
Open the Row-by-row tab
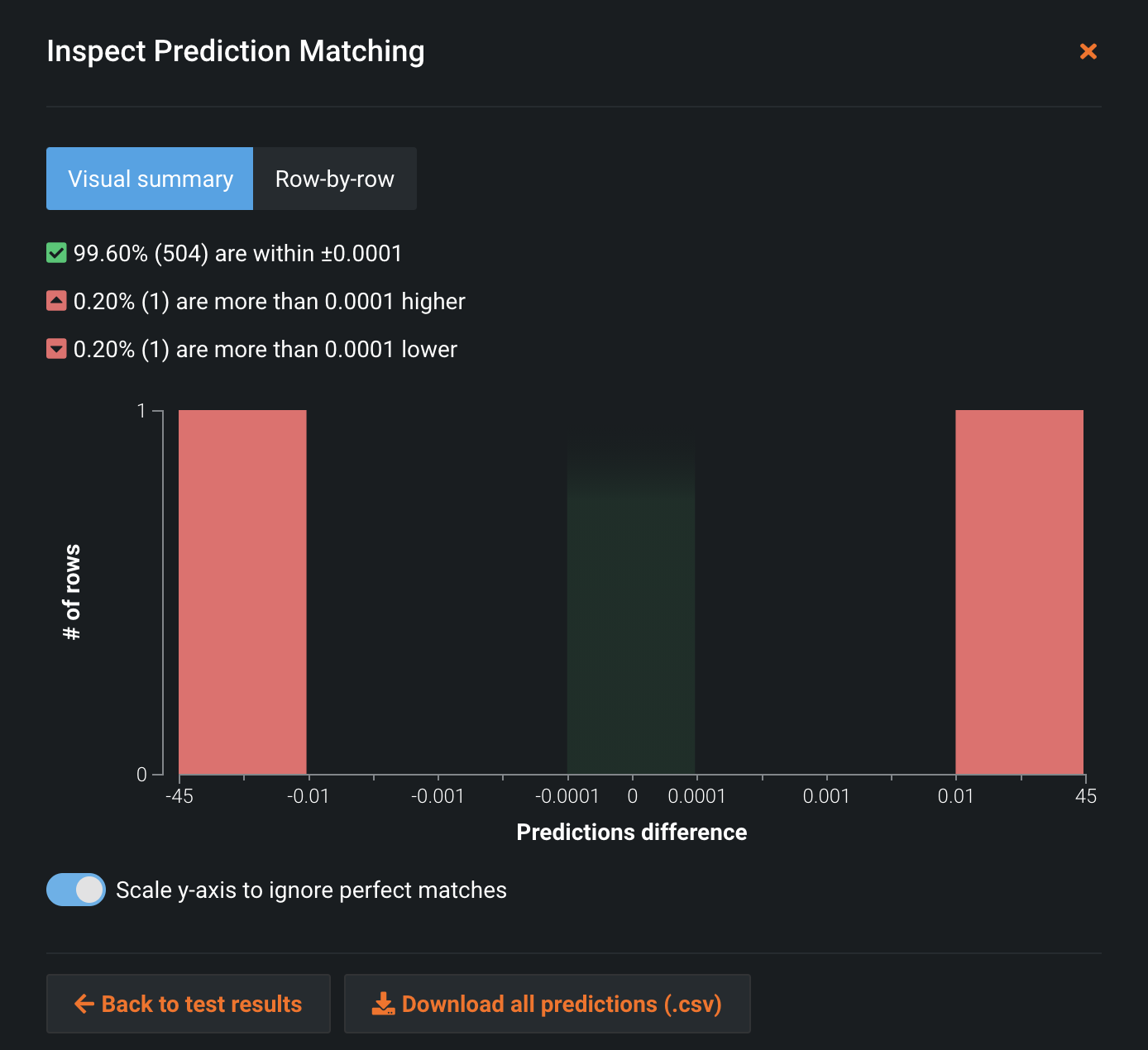point(334,179)
